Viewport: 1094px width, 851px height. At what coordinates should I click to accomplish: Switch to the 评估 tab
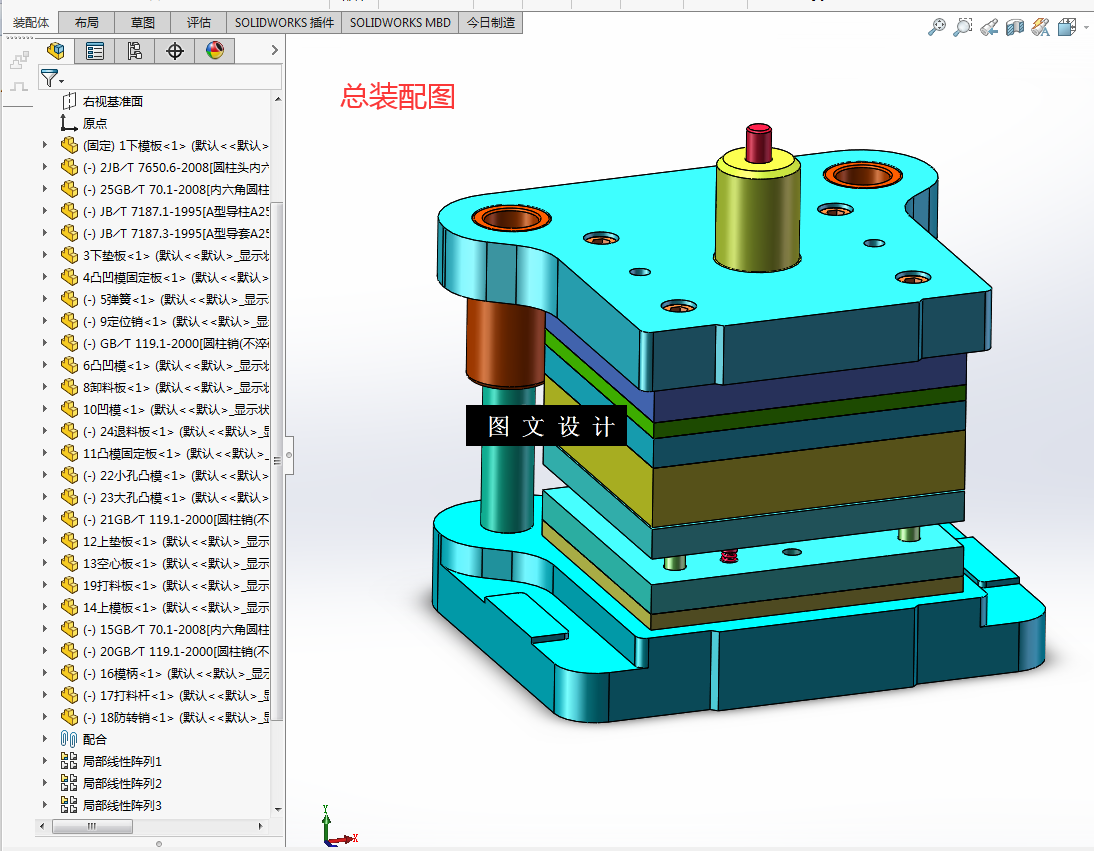pos(199,22)
